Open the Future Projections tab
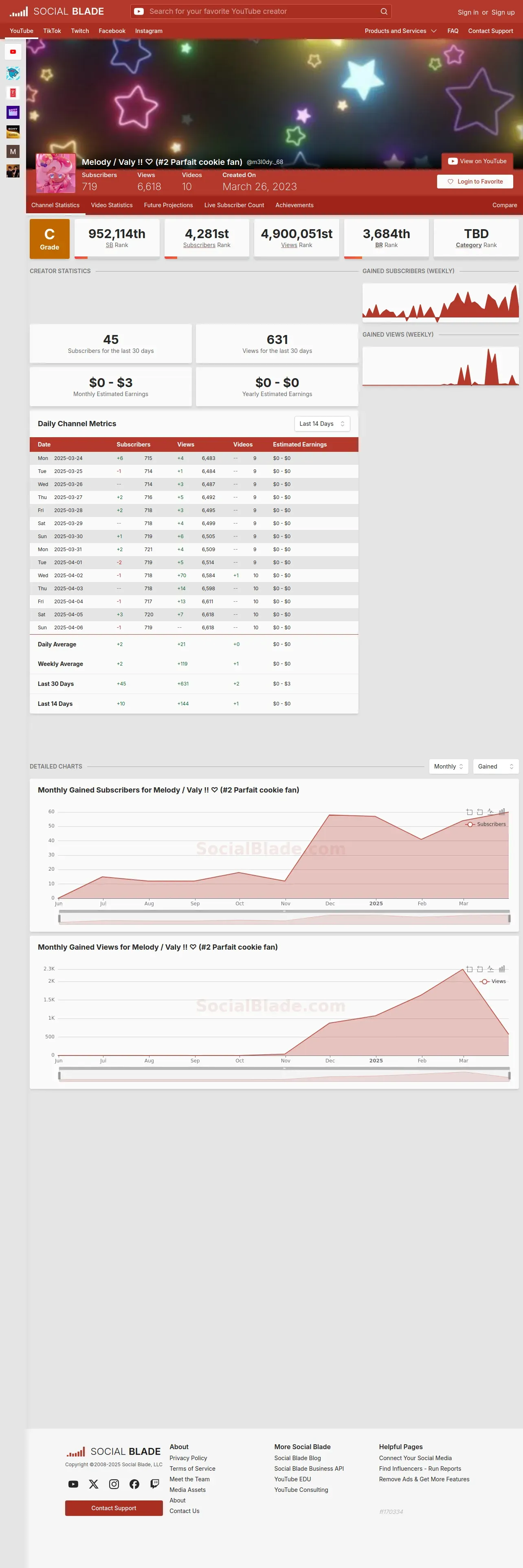This screenshot has height=1568, width=523. click(168, 205)
